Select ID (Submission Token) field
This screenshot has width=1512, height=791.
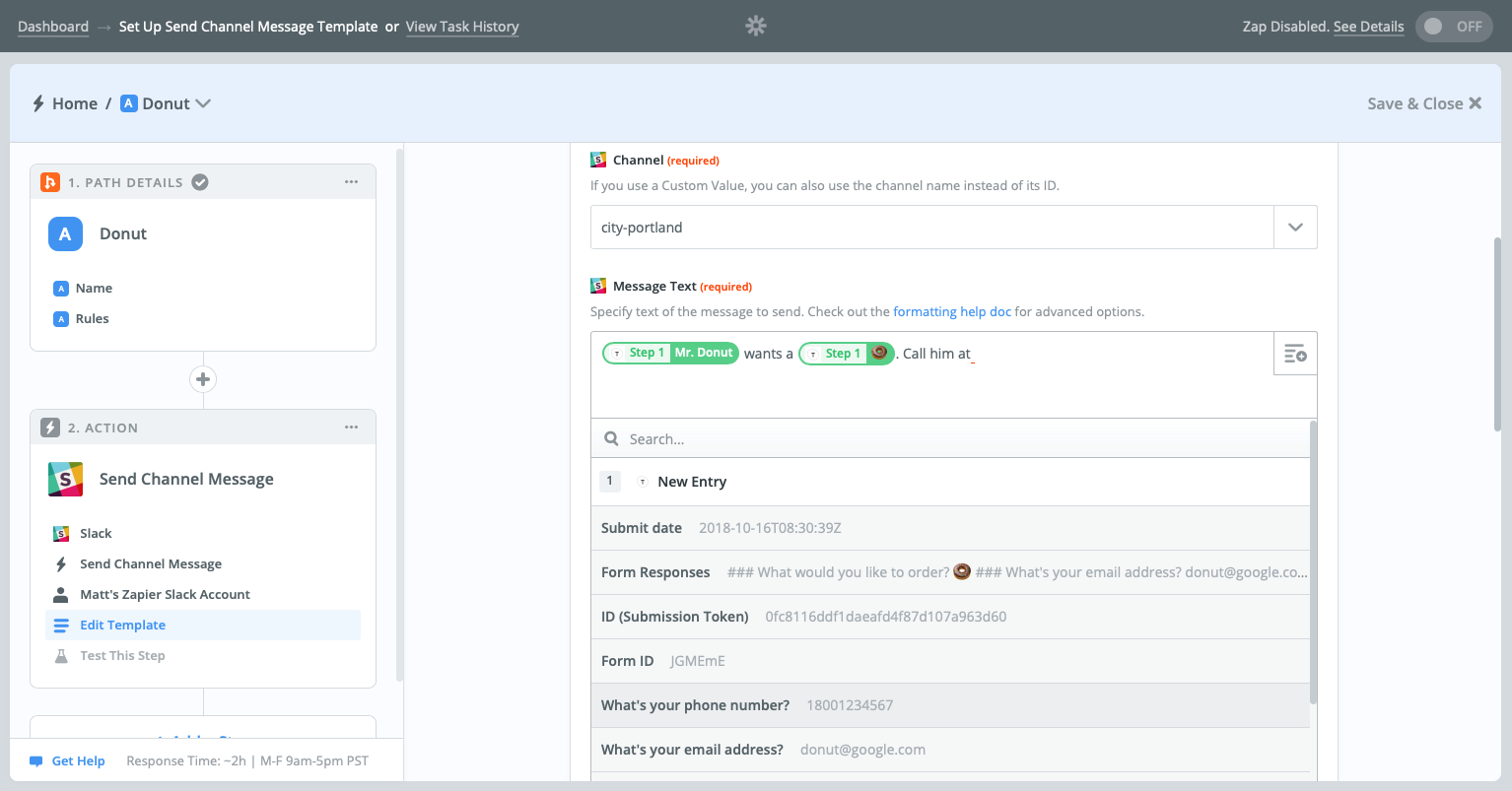[951, 617]
